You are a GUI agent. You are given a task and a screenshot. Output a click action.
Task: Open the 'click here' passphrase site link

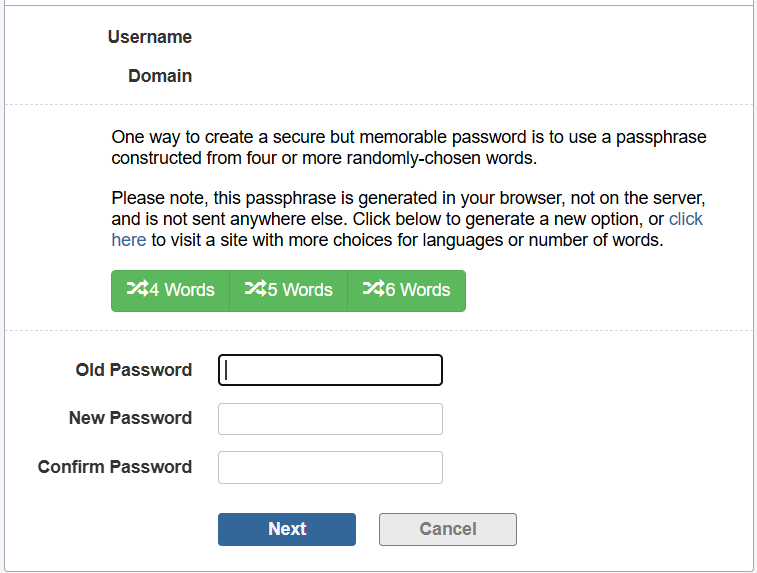pyautogui.click(x=685, y=219)
